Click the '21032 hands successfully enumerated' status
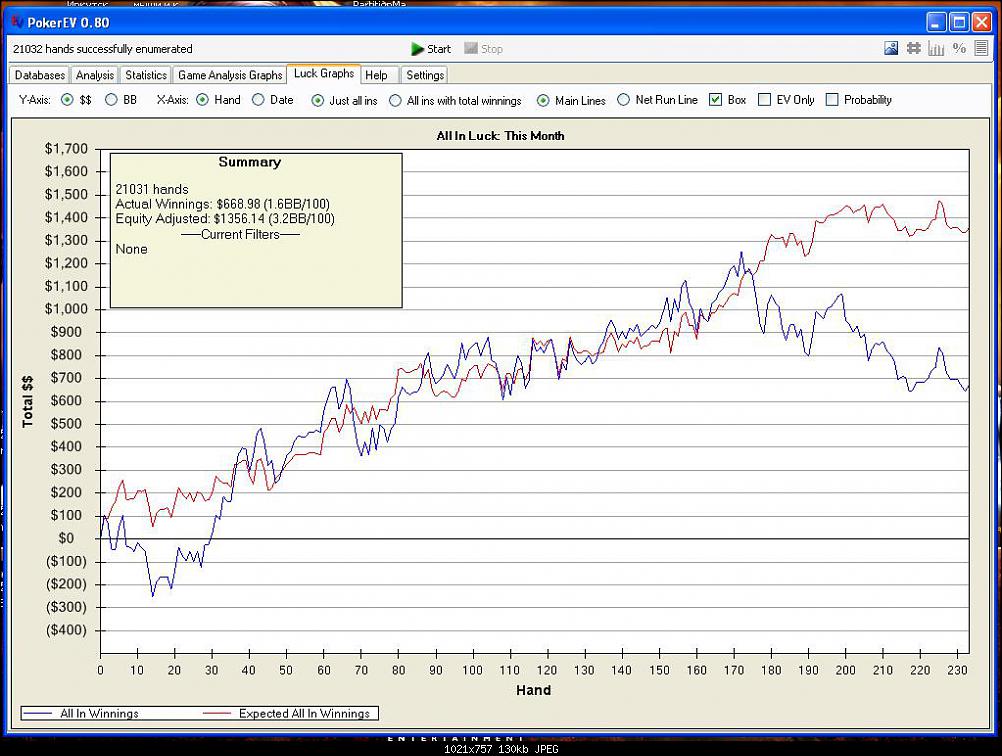 pos(103,49)
